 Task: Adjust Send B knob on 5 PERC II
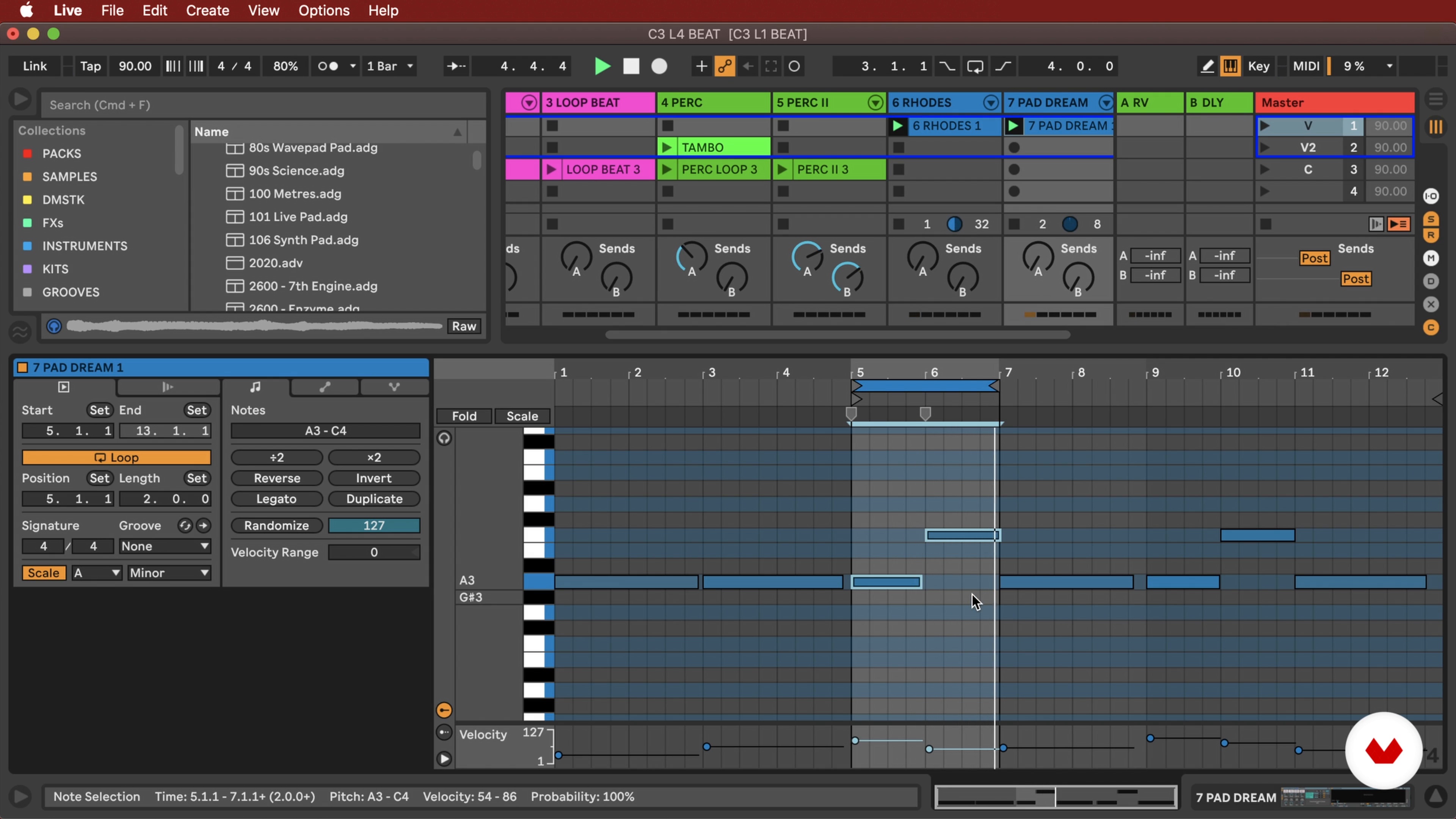tap(847, 277)
